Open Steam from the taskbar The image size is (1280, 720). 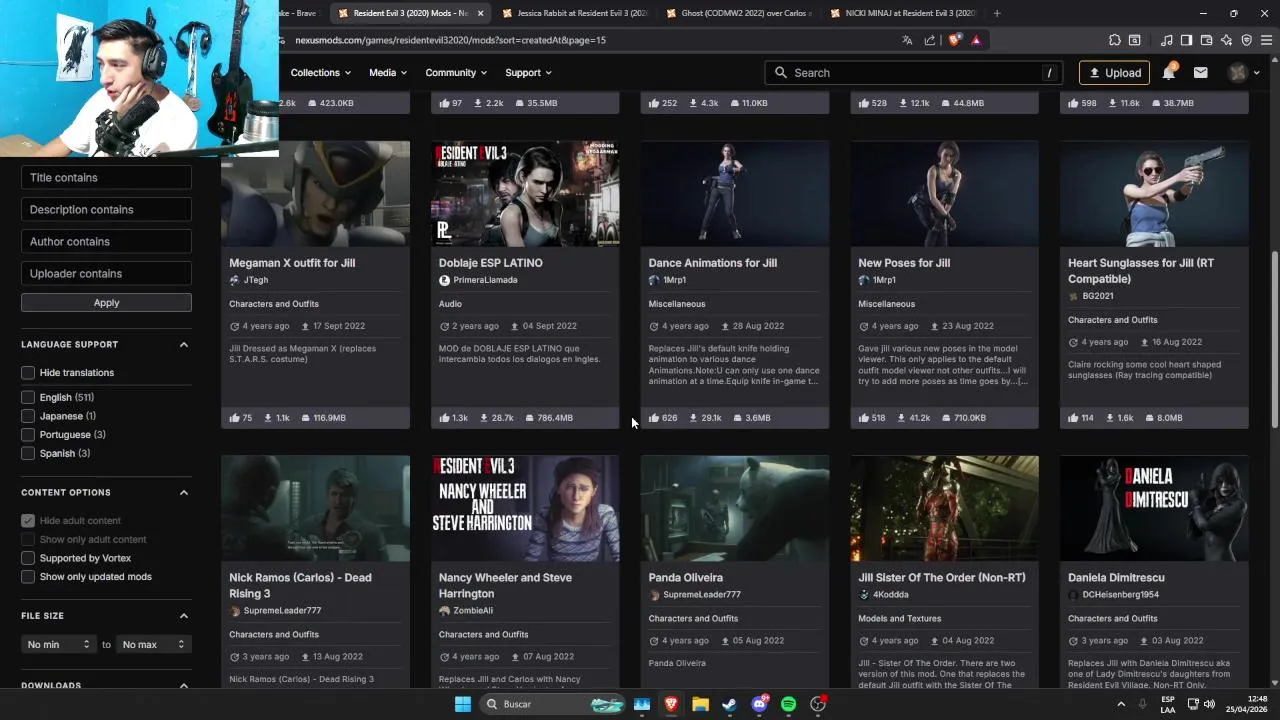click(x=730, y=704)
